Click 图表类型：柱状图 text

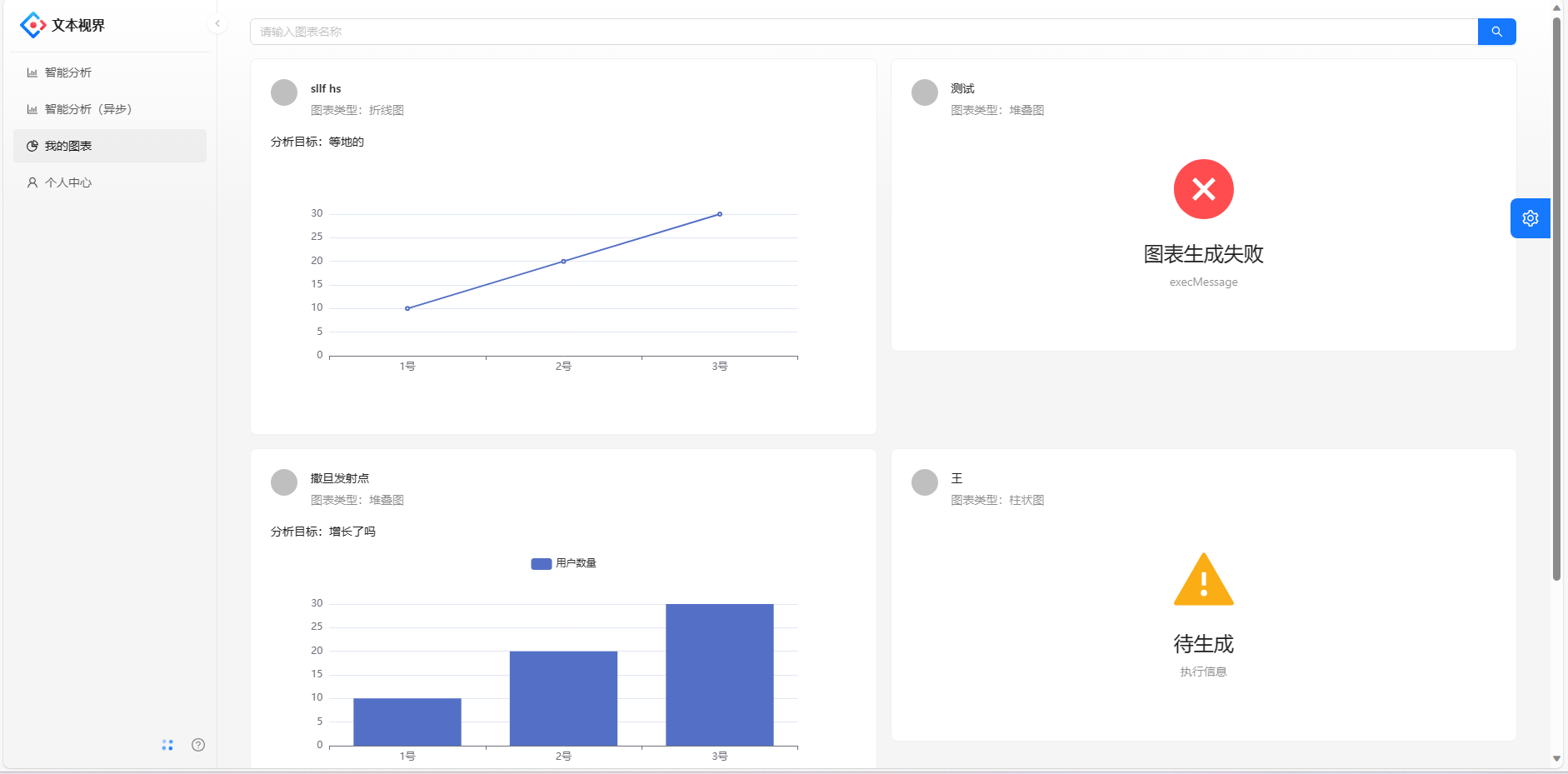997,500
